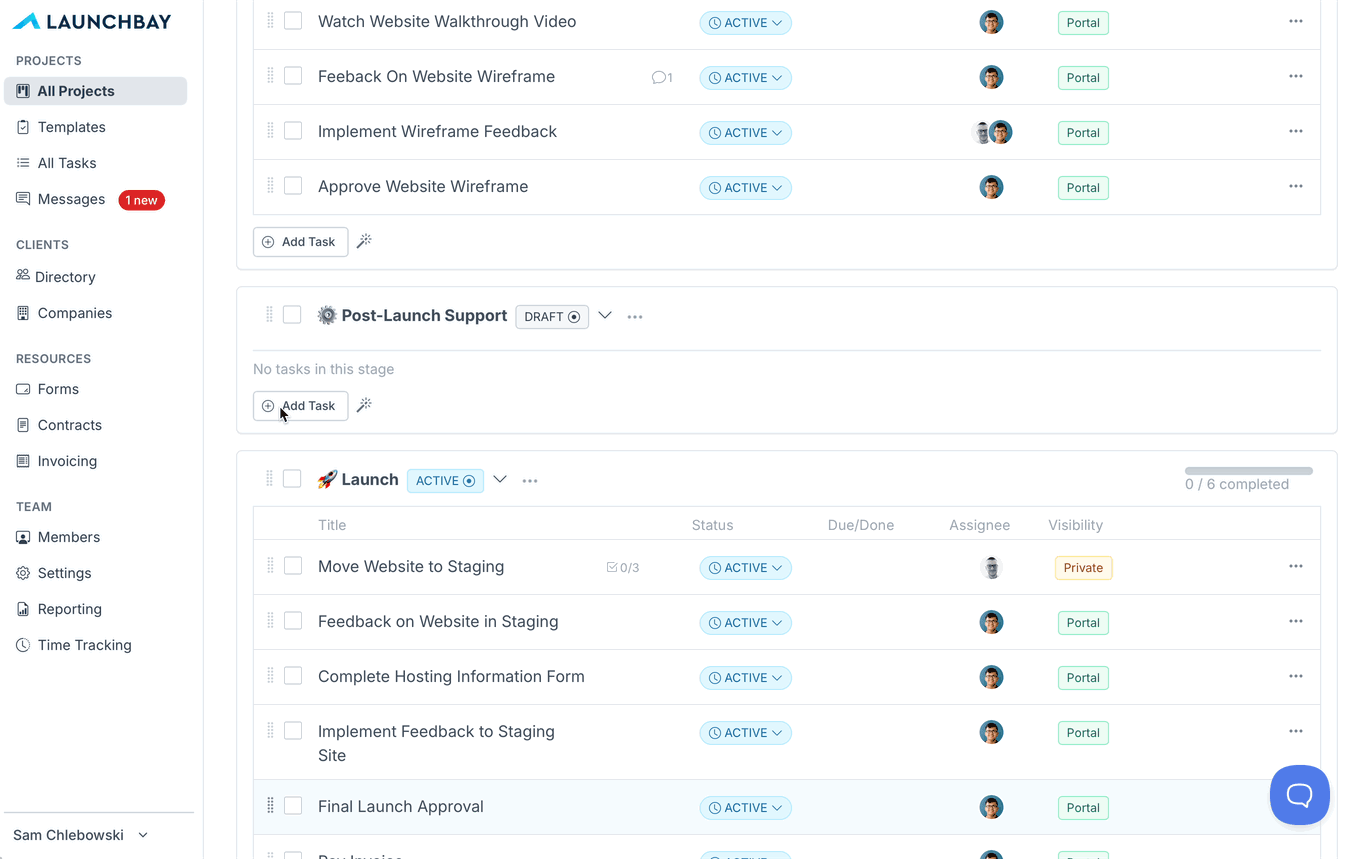1358x859 pixels.
Task: Click assignee avatar for Final Launch Approval
Action: 991,807
